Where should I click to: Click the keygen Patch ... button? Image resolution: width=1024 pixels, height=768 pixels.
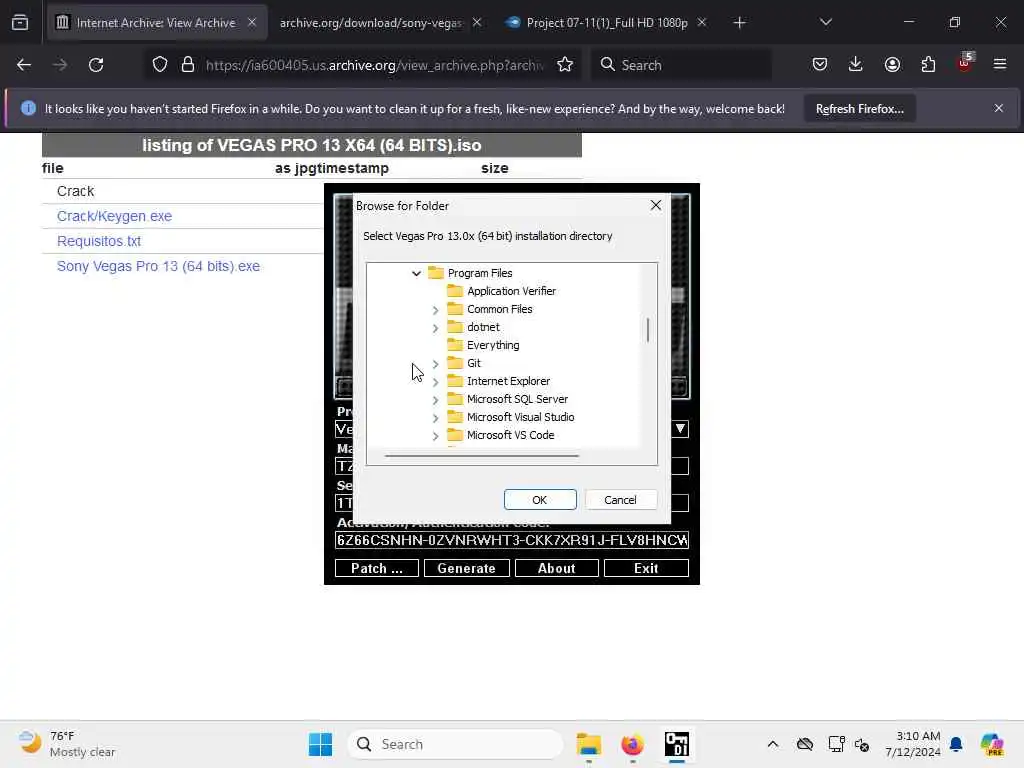[377, 568]
